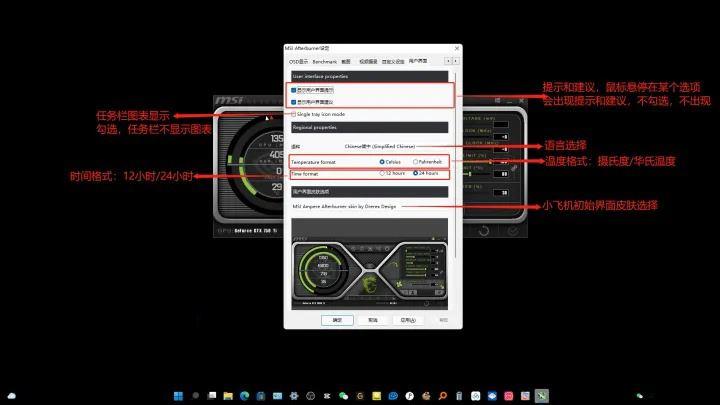Open the Settings gear on the taskbar
This screenshot has height=405, width=720.
294,396
